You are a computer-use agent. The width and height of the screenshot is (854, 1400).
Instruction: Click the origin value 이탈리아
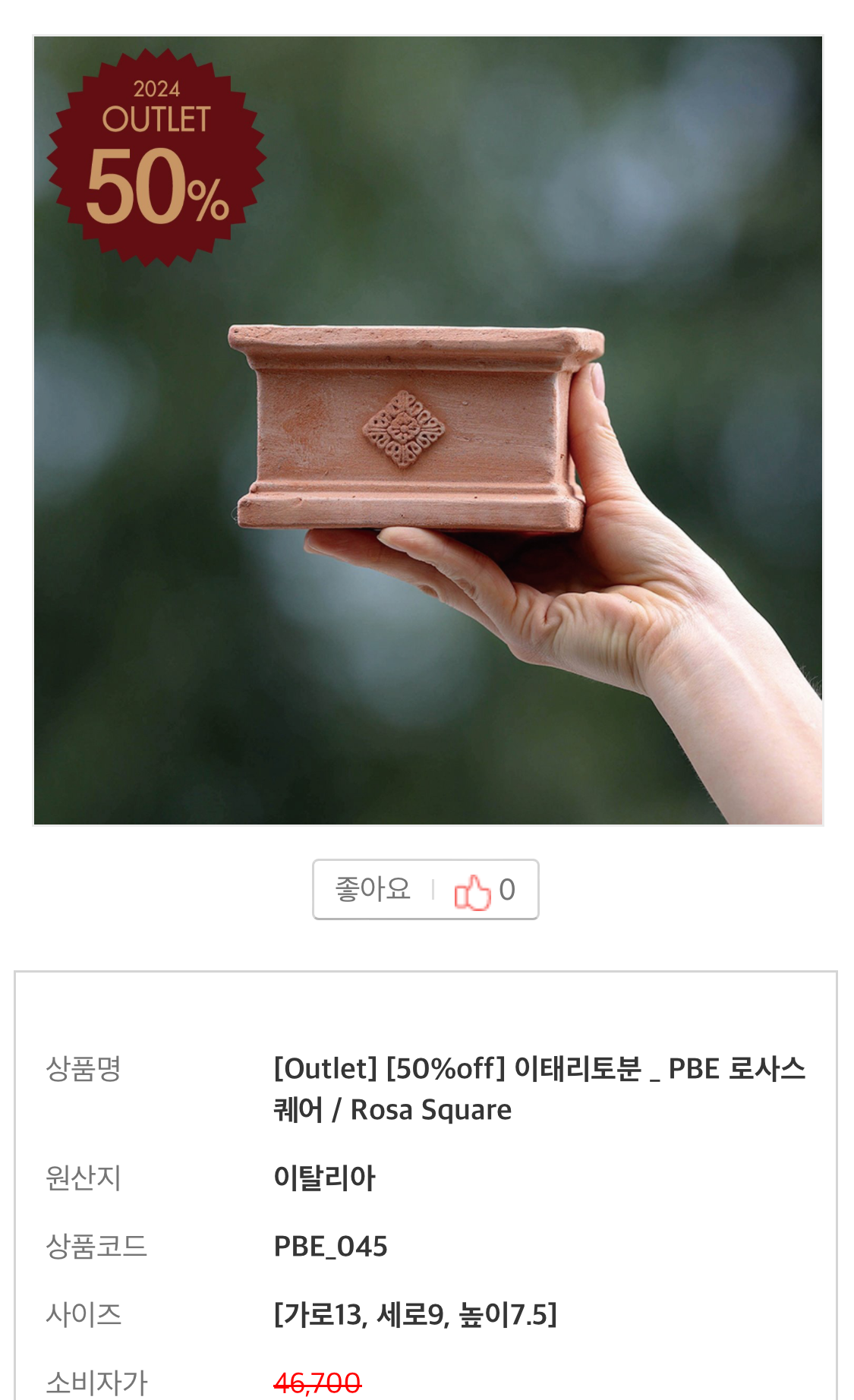click(325, 1178)
